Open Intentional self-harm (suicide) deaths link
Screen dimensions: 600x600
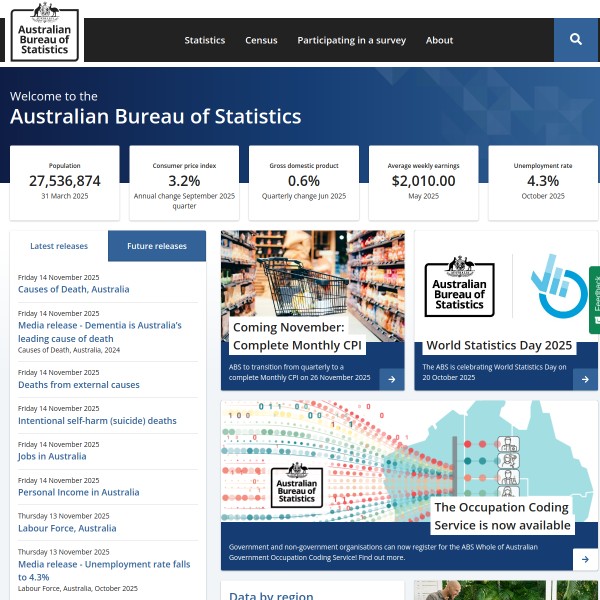tap(97, 421)
